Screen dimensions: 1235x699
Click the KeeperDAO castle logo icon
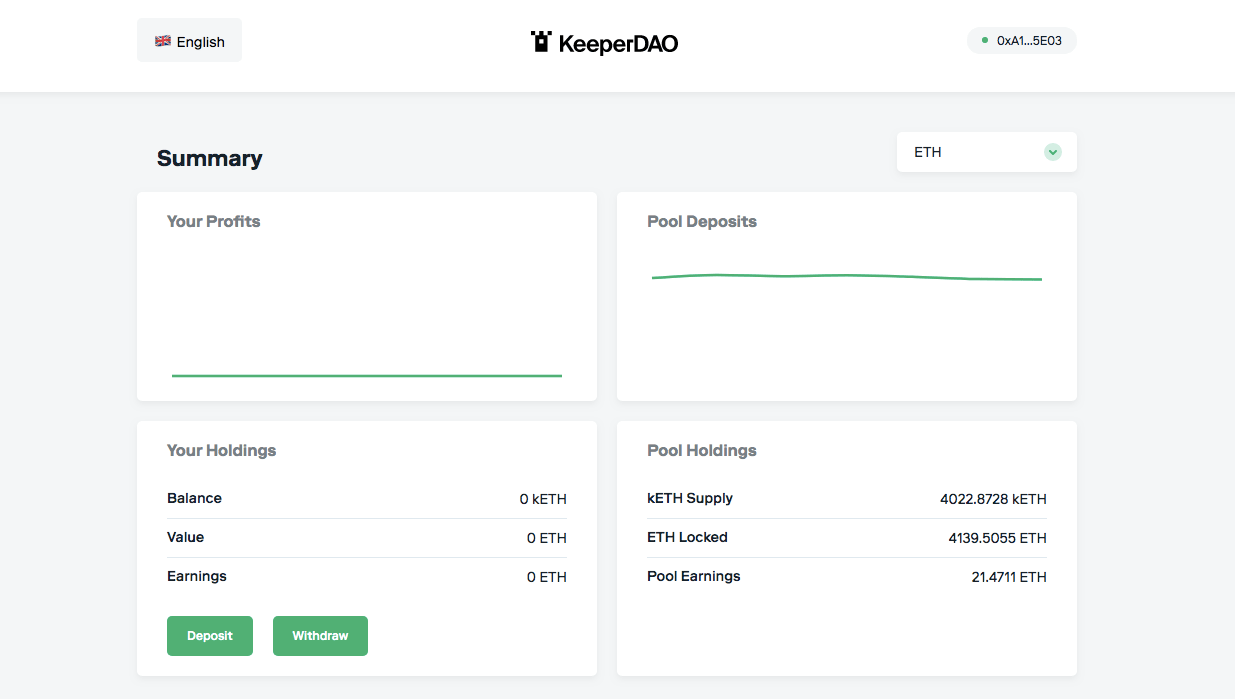point(541,42)
